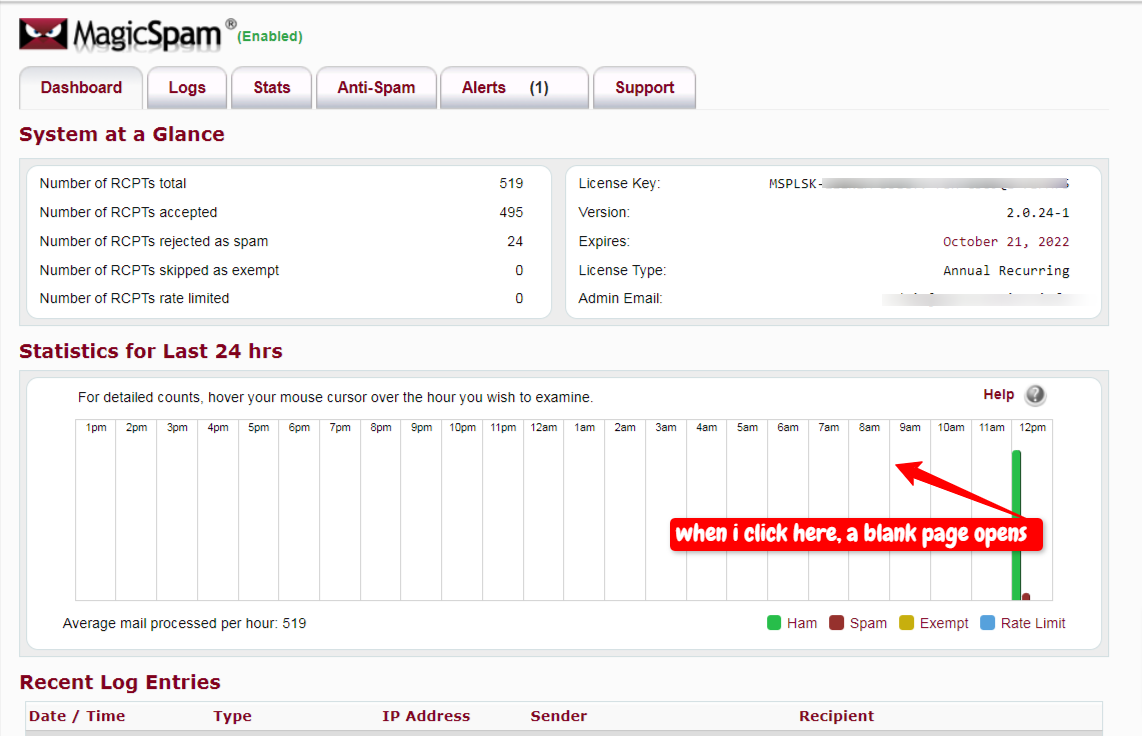This screenshot has width=1142, height=736.
Task: Click the Date / Time column header
Action: coord(77,716)
